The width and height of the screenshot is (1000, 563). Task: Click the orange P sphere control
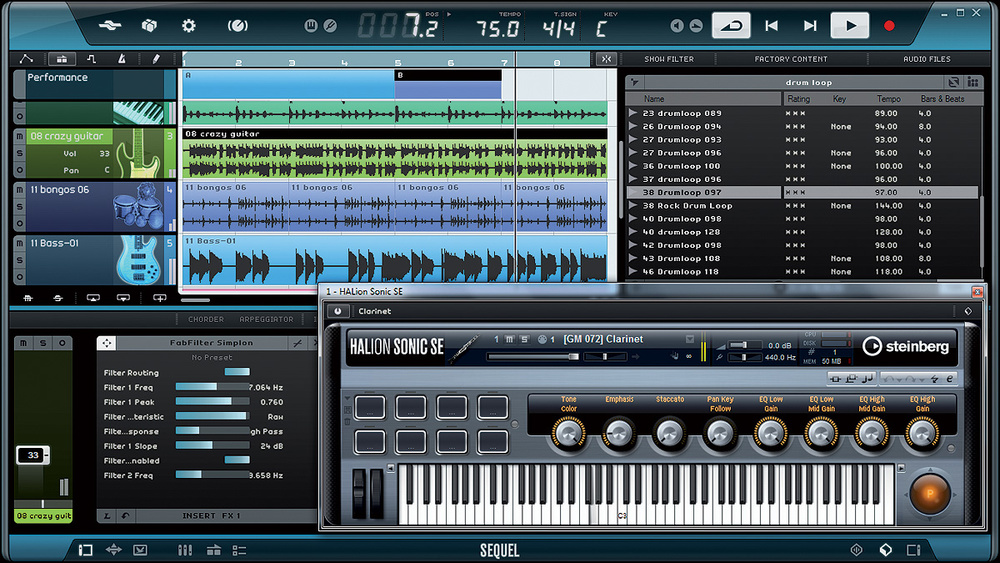930,494
